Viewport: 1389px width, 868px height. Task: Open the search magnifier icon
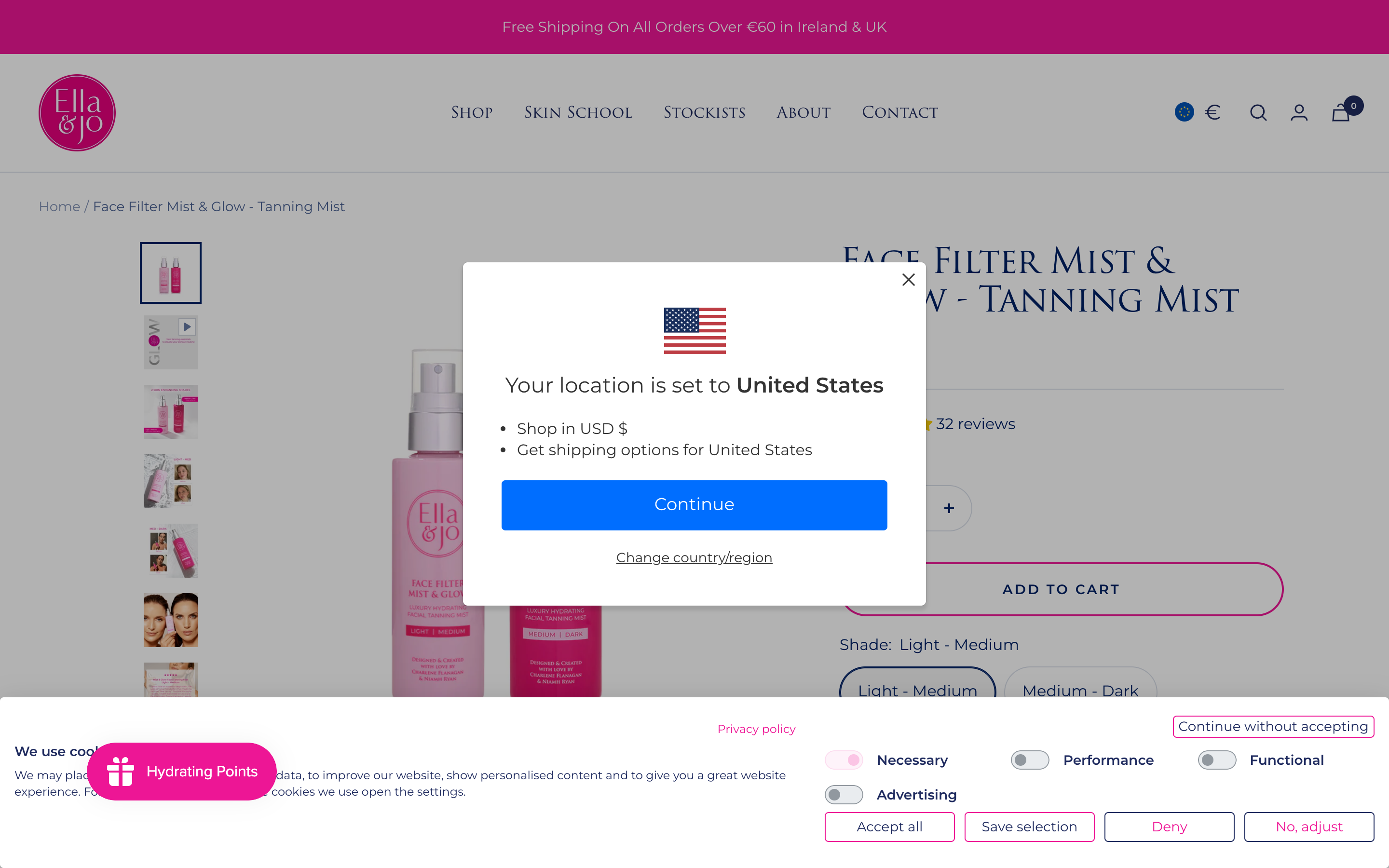[x=1258, y=112]
